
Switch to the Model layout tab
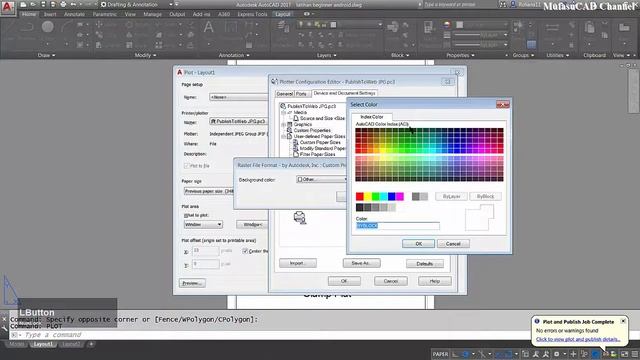(x=16, y=344)
